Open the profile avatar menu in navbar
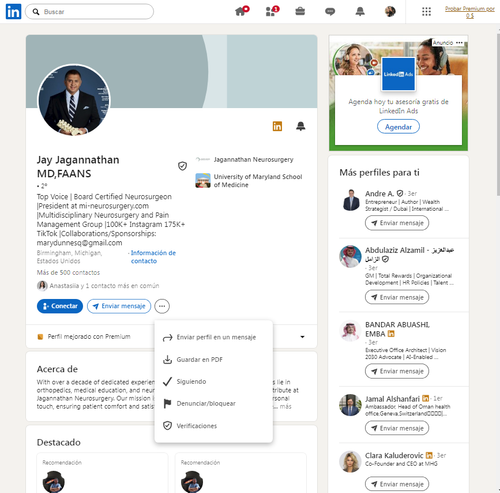This screenshot has width=500, height=493. click(390, 12)
